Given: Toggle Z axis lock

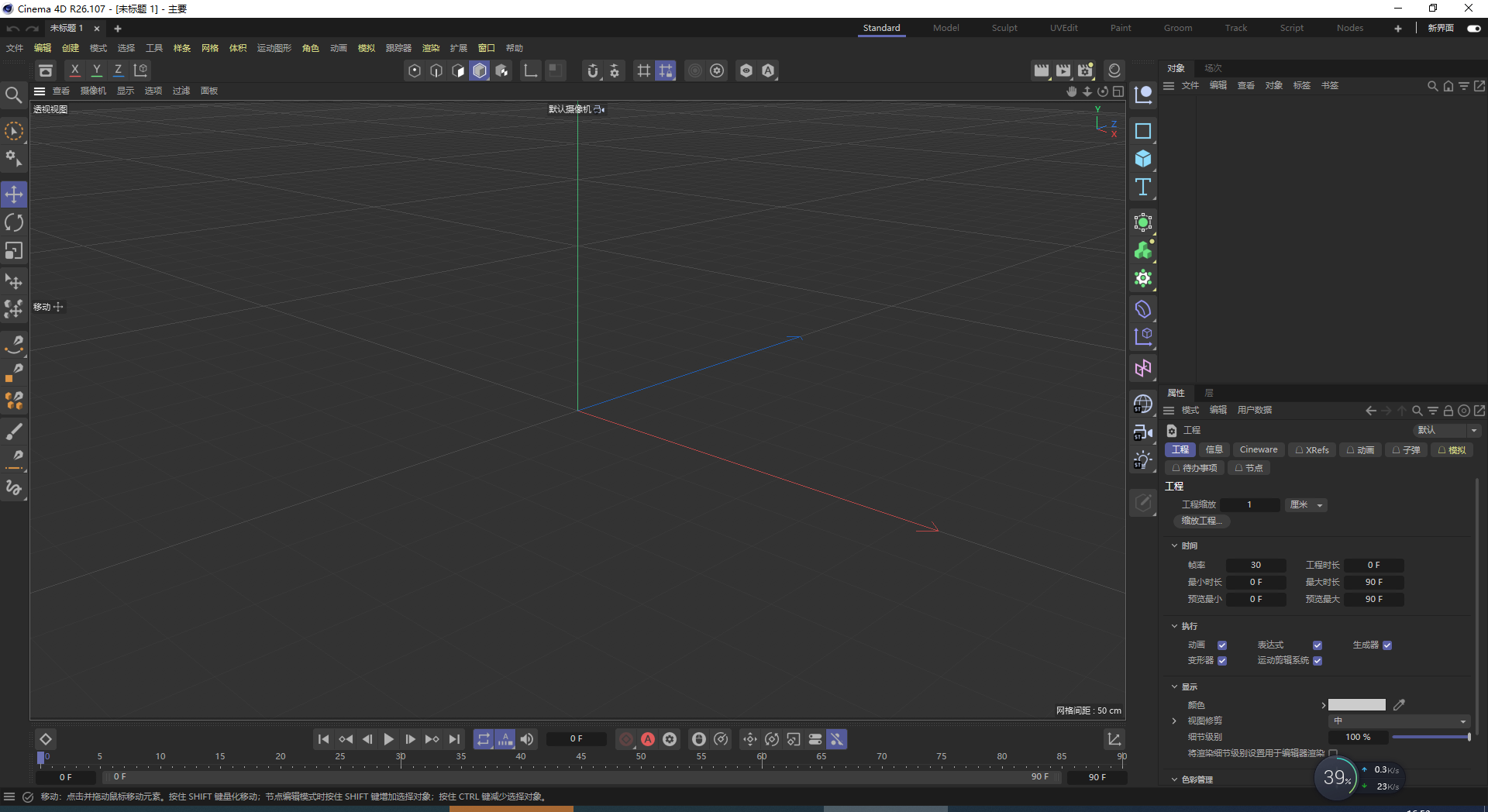Looking at the screenshot, I should click(118, 71).
